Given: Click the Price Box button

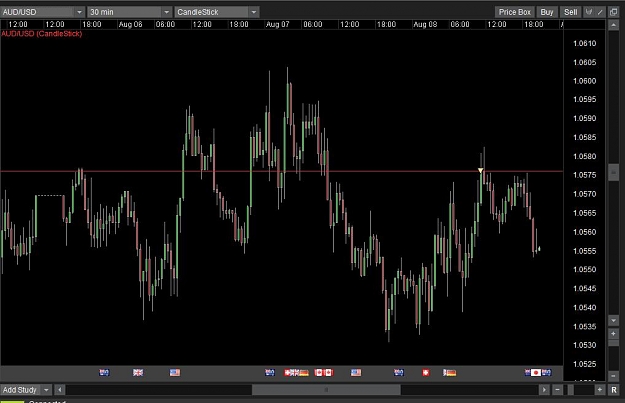Looking at the screenshot, I should click(x=515, y=12).
